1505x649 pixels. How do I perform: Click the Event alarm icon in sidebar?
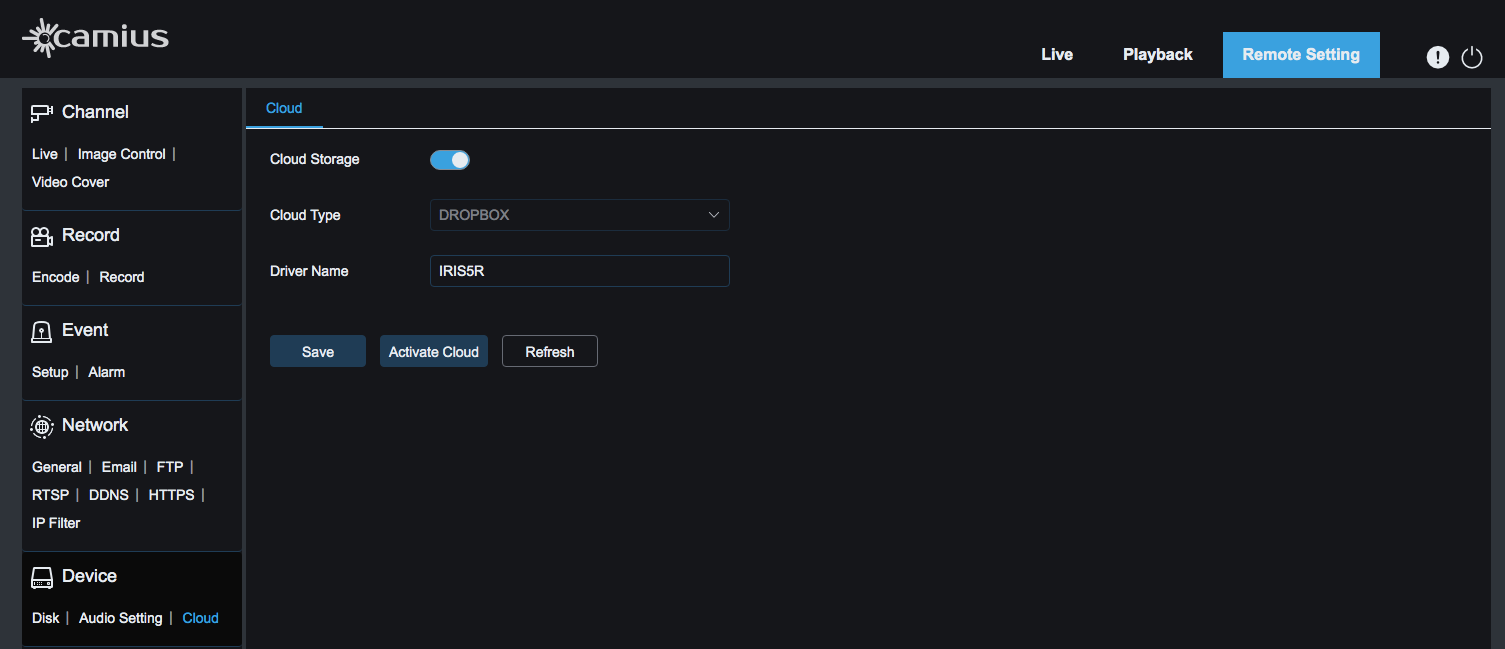pos(42,331)
